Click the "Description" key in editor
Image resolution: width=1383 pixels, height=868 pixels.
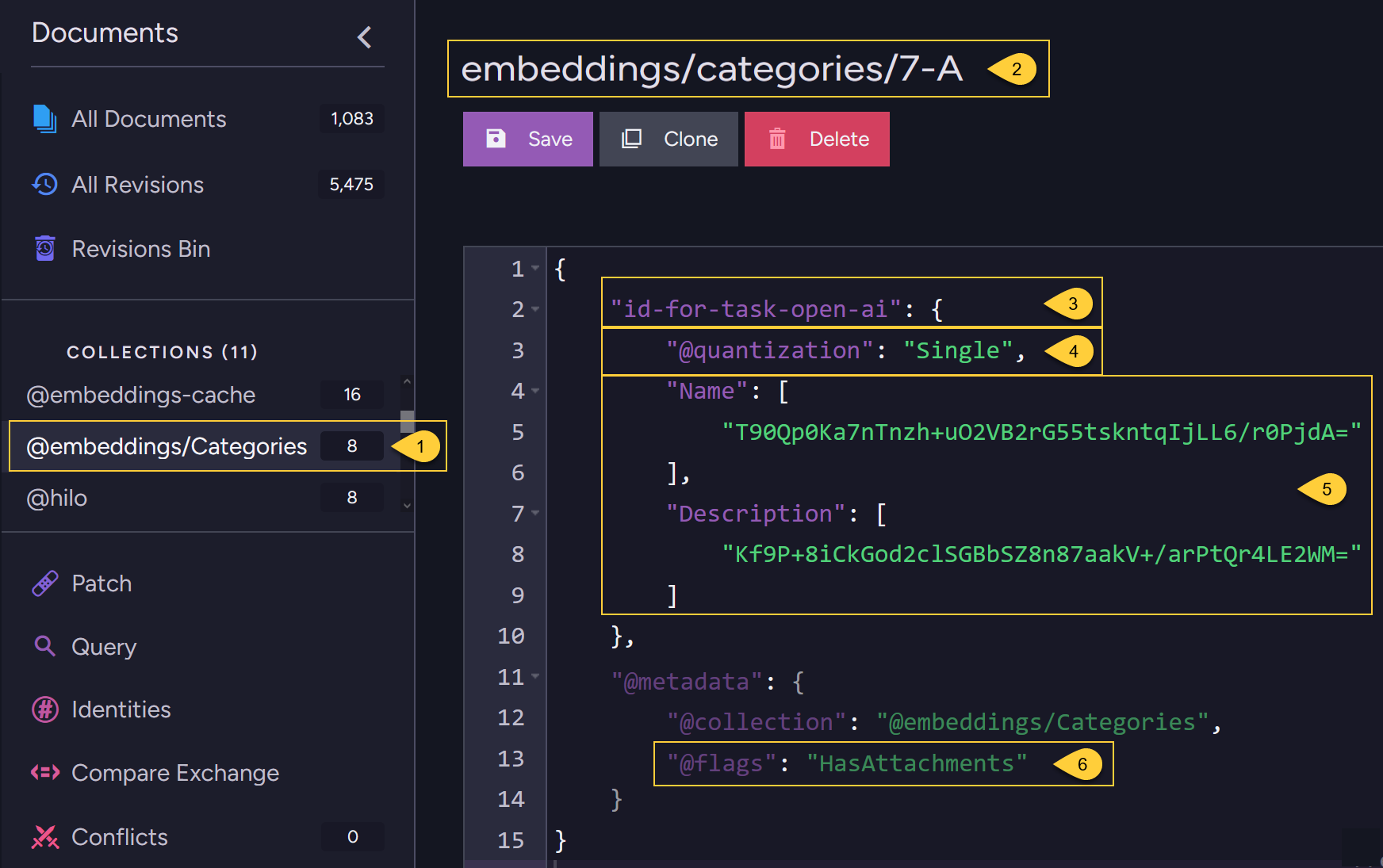click(756, 514)
